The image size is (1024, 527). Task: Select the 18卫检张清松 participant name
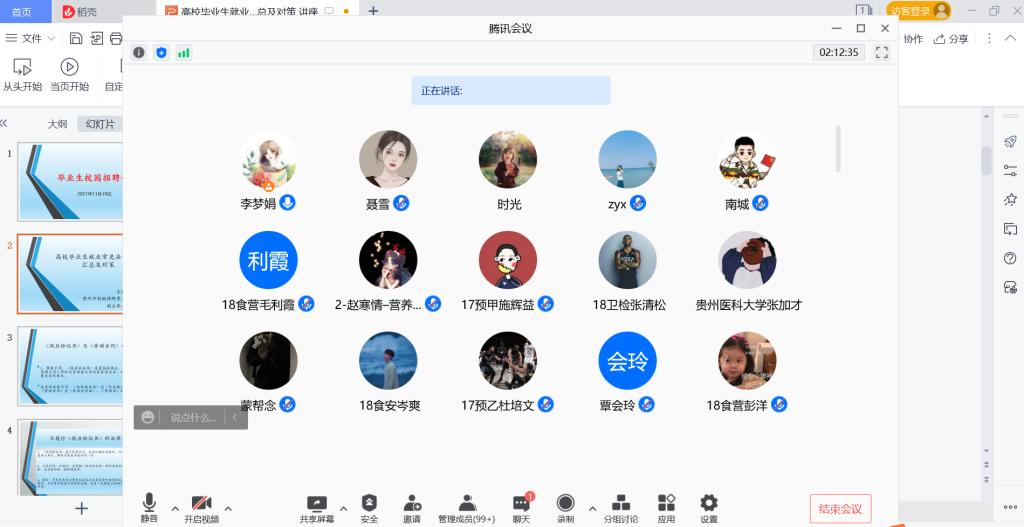click(629, 305)
